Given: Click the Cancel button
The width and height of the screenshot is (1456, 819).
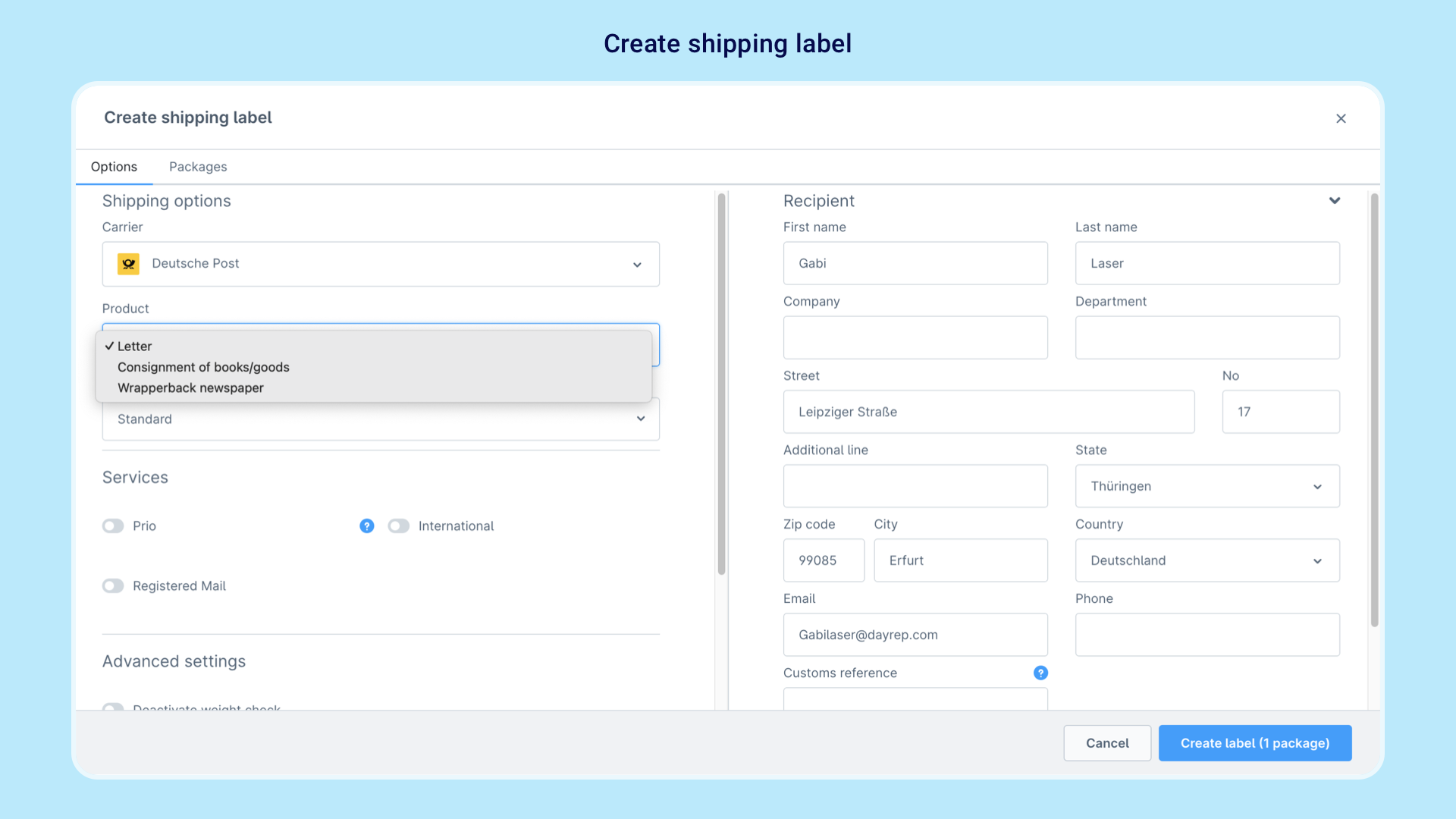Looking at the screenshot, I should [x=1107, y=743].
